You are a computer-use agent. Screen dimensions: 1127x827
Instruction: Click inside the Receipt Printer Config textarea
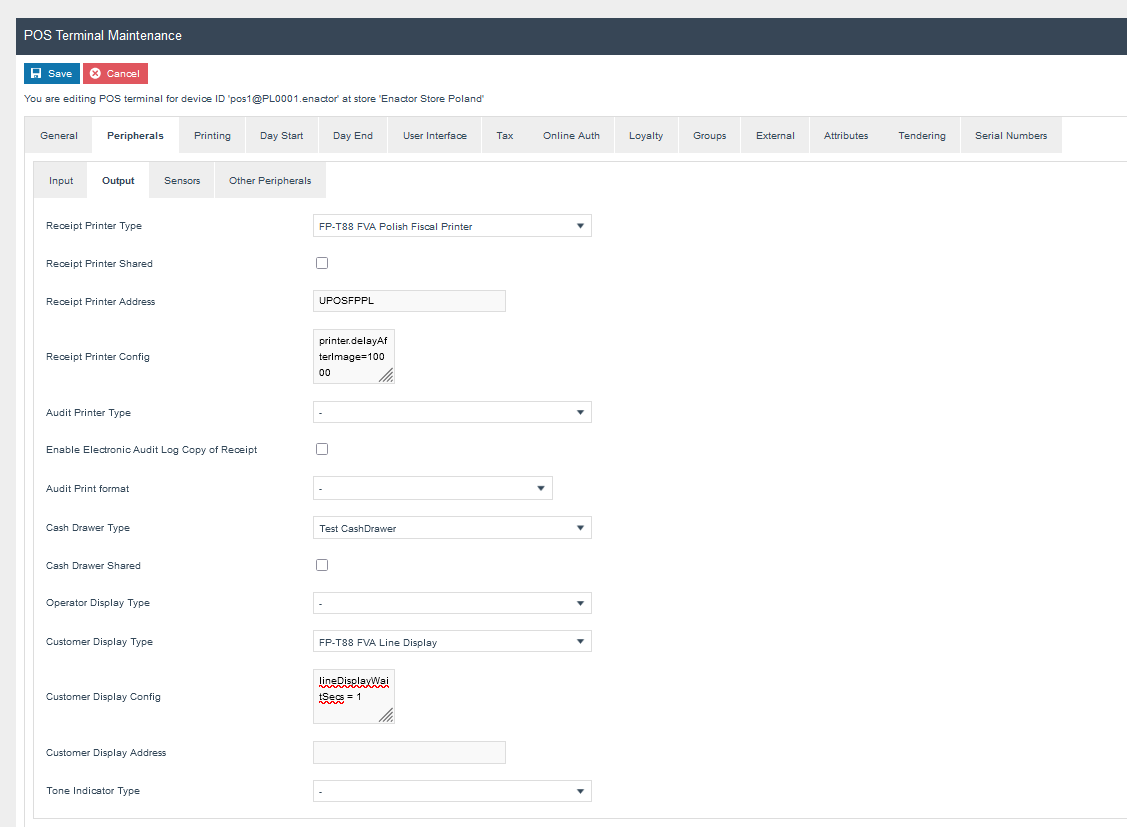tap(350, 356)
